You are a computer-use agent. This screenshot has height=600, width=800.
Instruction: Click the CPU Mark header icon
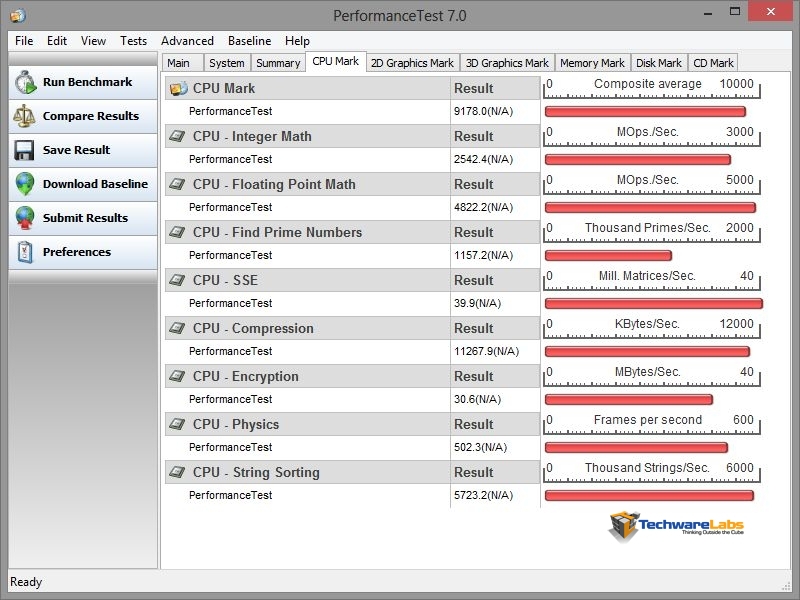coord(179,88)
